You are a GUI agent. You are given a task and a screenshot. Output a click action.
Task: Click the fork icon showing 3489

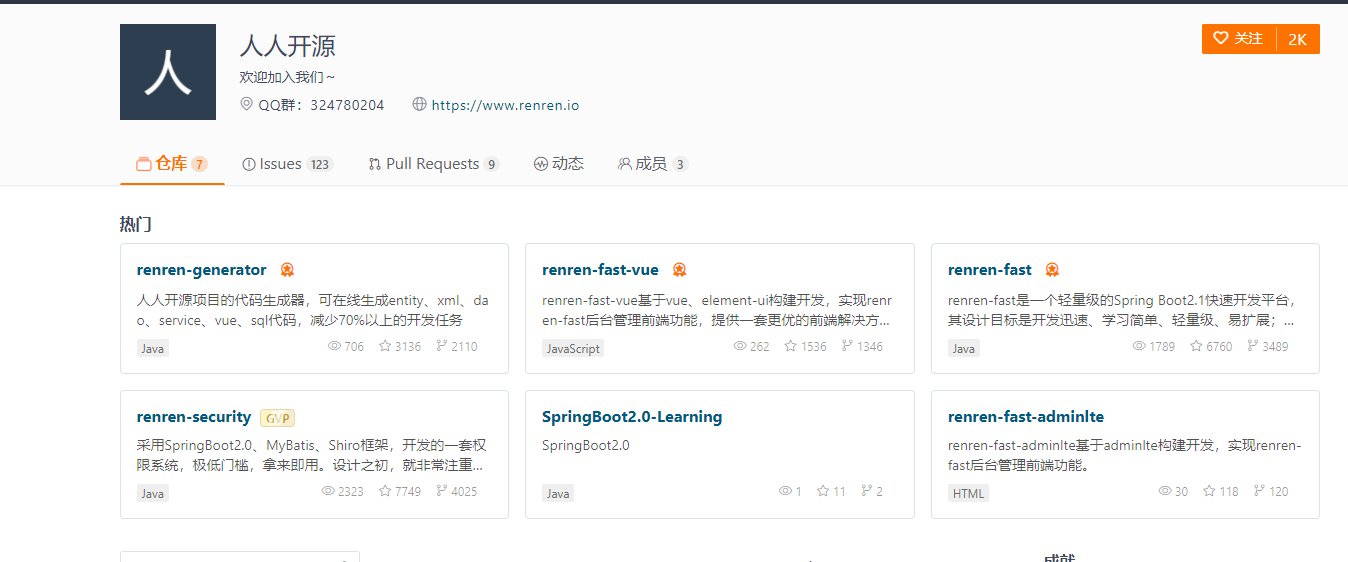click(x=1253, y=346)
